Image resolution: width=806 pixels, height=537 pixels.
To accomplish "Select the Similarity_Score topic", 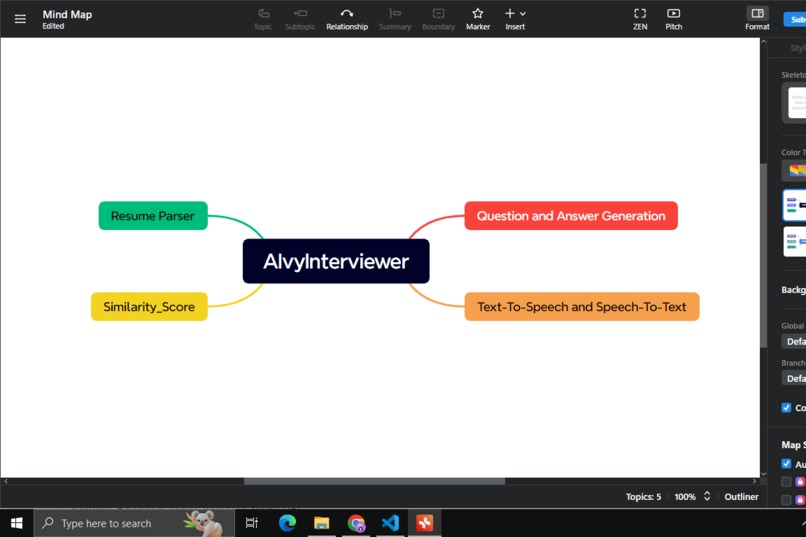I will click(149, 307).
